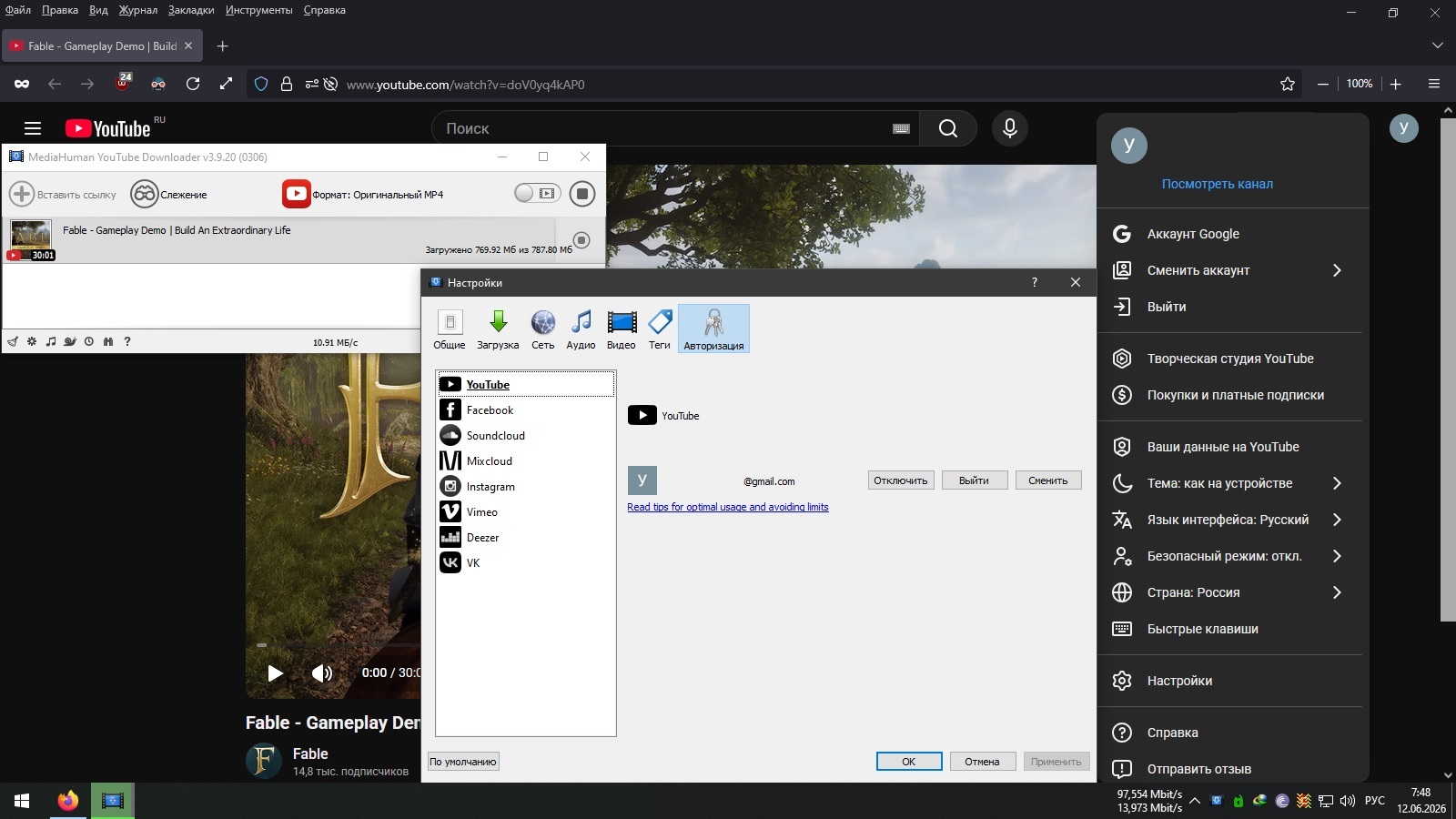Expand the Сменить аккаунт submenu
The image size is (1456, 819).
click(x=1337, y=270)
